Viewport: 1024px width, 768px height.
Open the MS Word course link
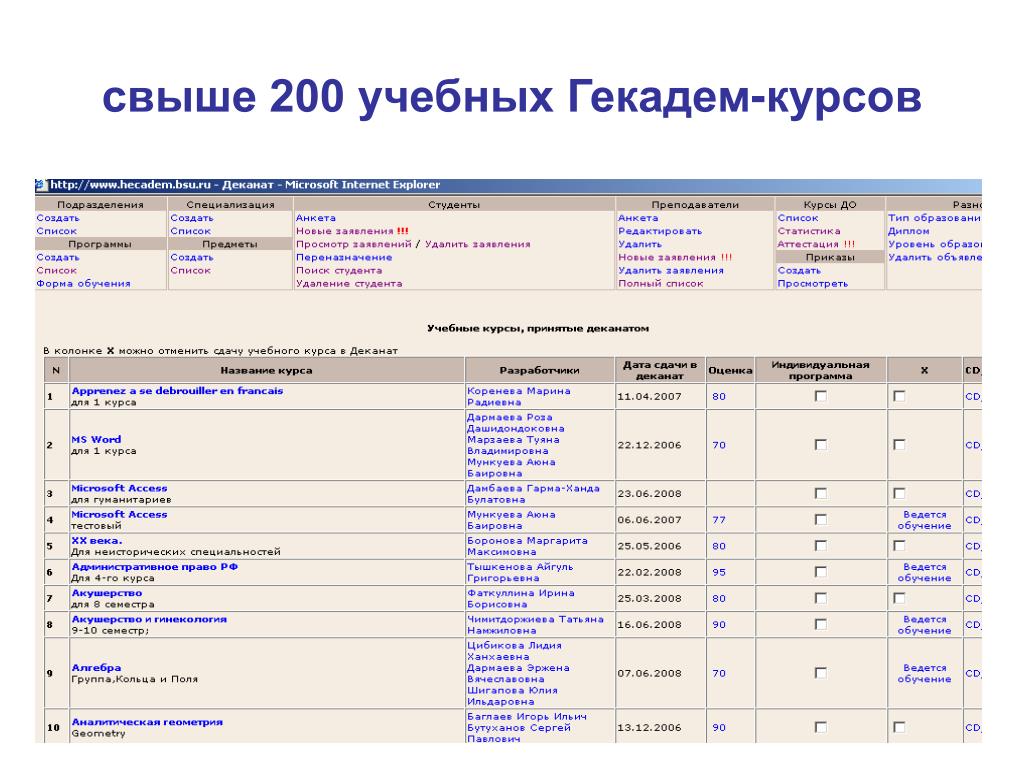pos(97,440)
